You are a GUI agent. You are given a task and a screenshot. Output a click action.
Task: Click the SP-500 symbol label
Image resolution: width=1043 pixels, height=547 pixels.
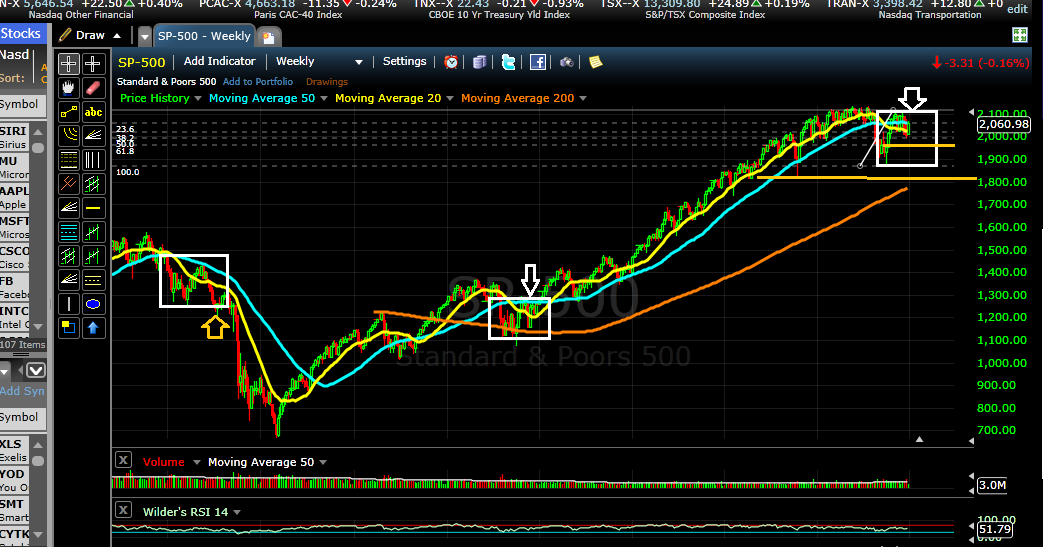(x=142, y=63)
